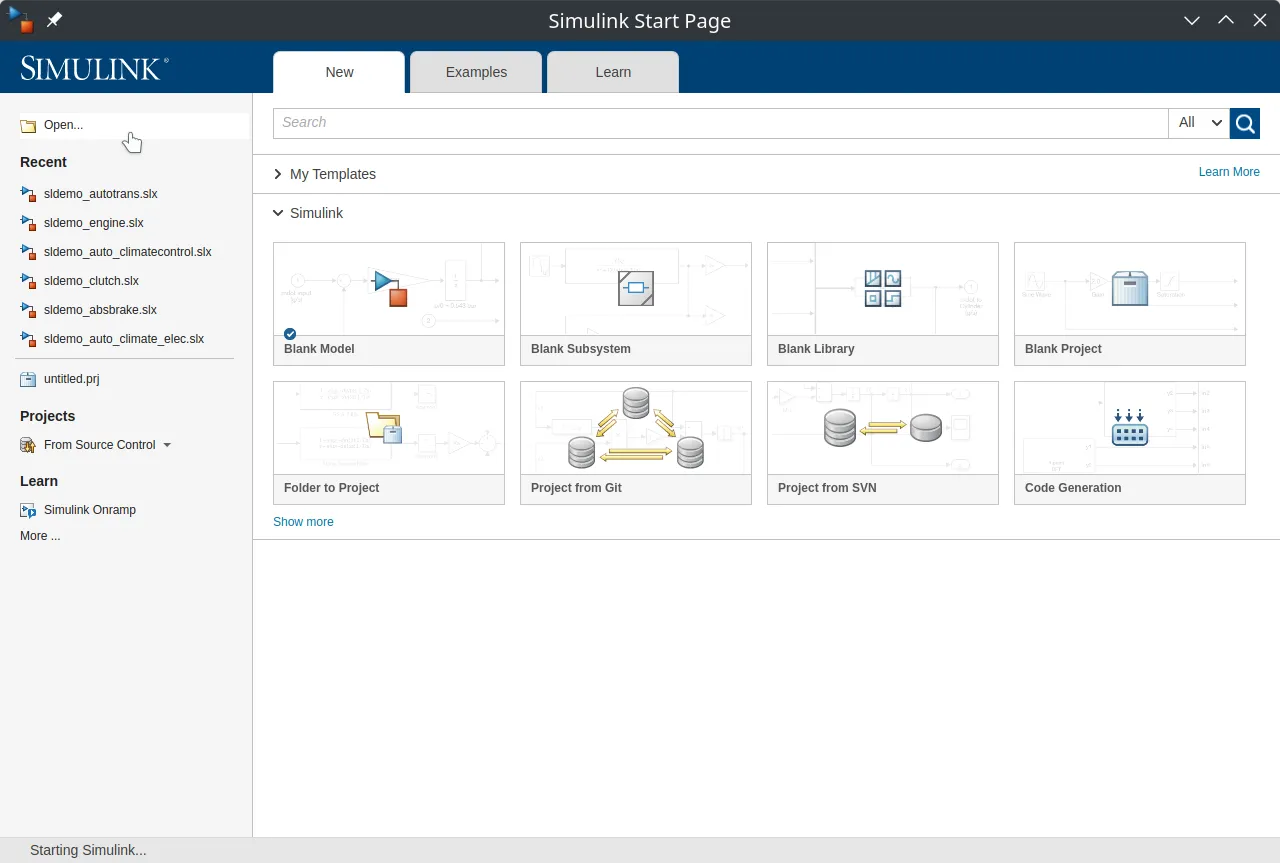
Task: Select the Folder to Project card label
Action: point(331,488)
